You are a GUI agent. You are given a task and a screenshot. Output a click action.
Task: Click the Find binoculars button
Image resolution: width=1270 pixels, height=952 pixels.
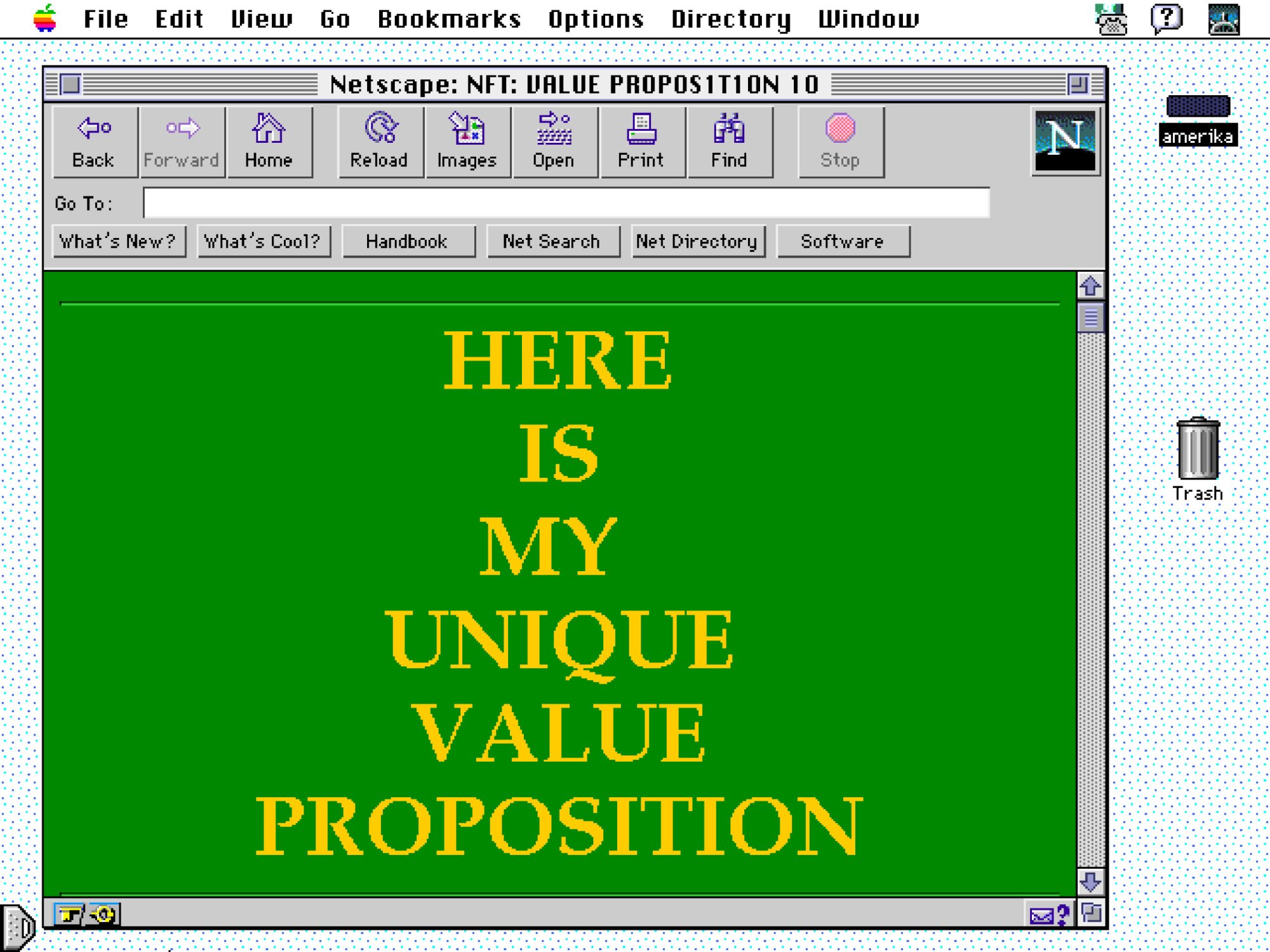coord(730,142)
